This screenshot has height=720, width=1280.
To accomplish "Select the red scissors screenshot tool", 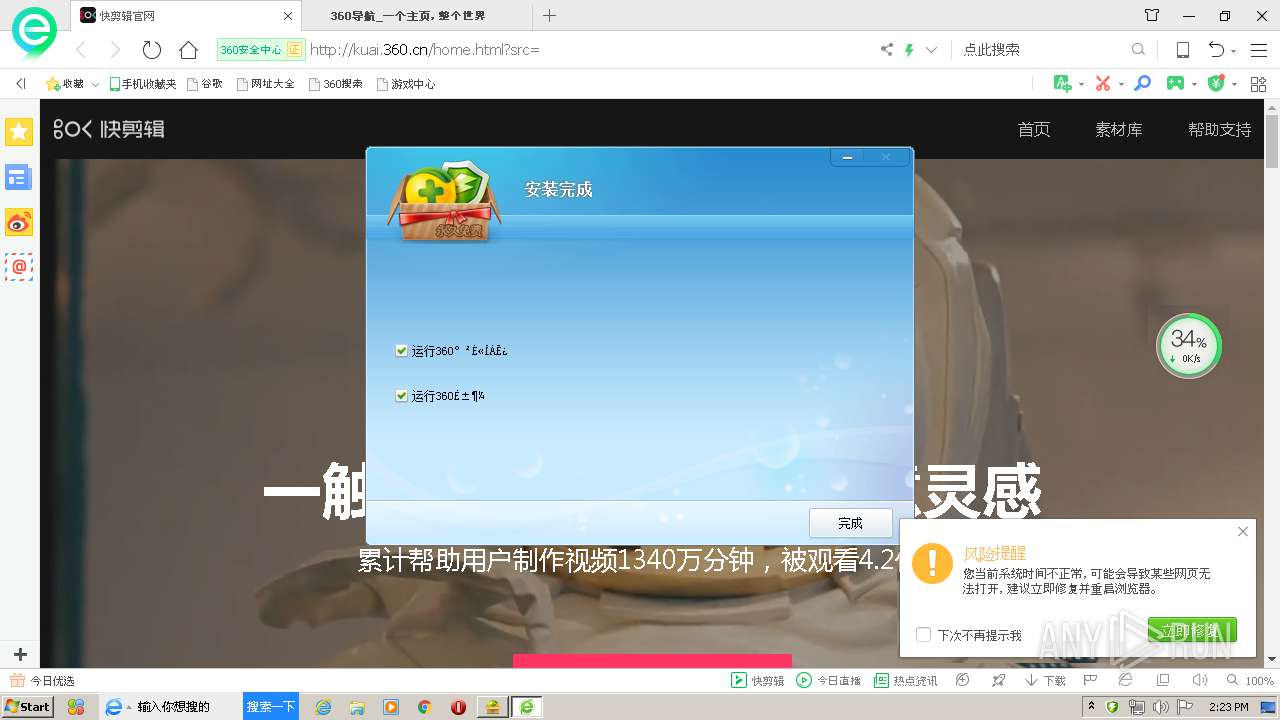I will pos(1103,84).
